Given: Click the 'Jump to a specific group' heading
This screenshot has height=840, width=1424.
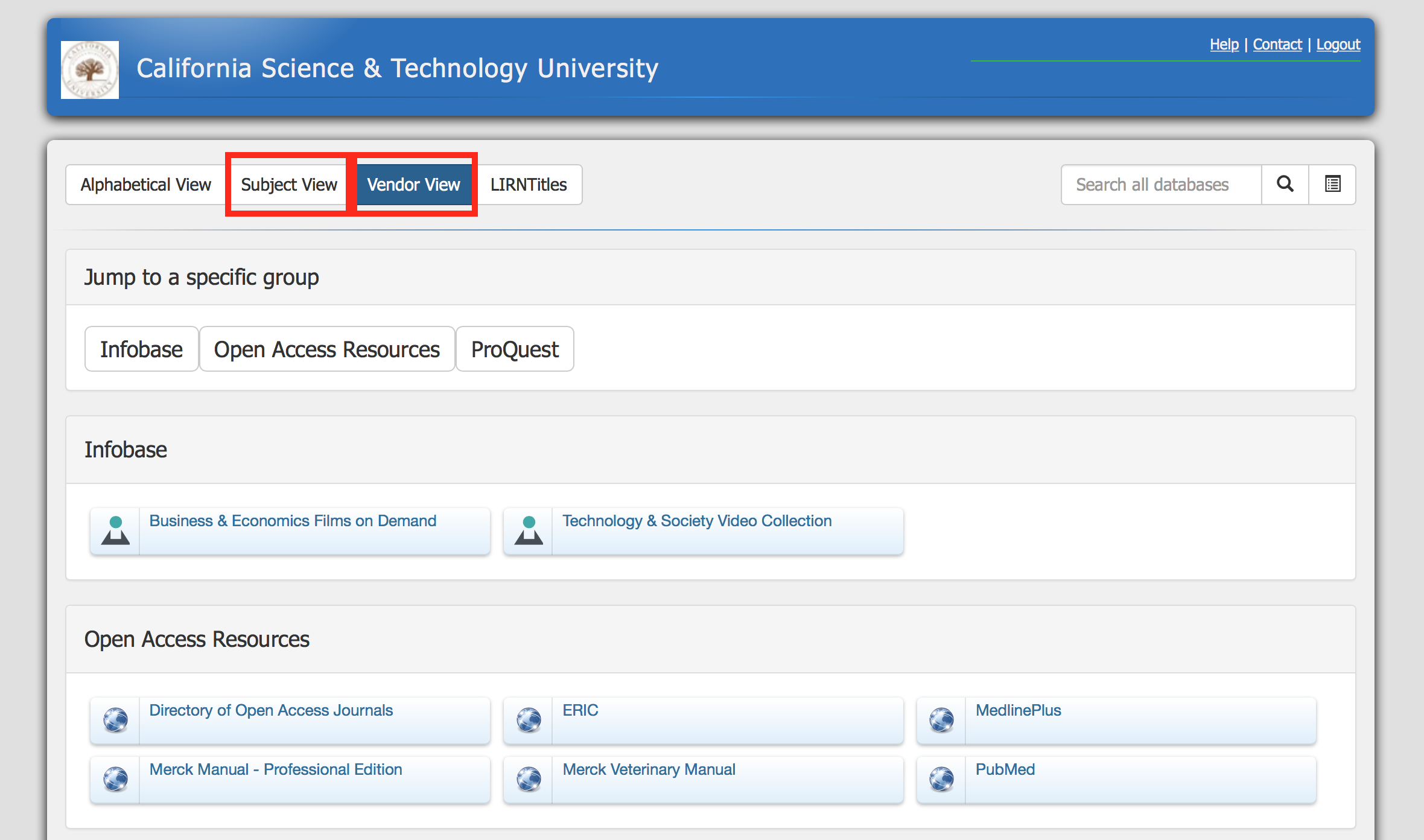Looking at the screenshot, I should coord(202,278).
